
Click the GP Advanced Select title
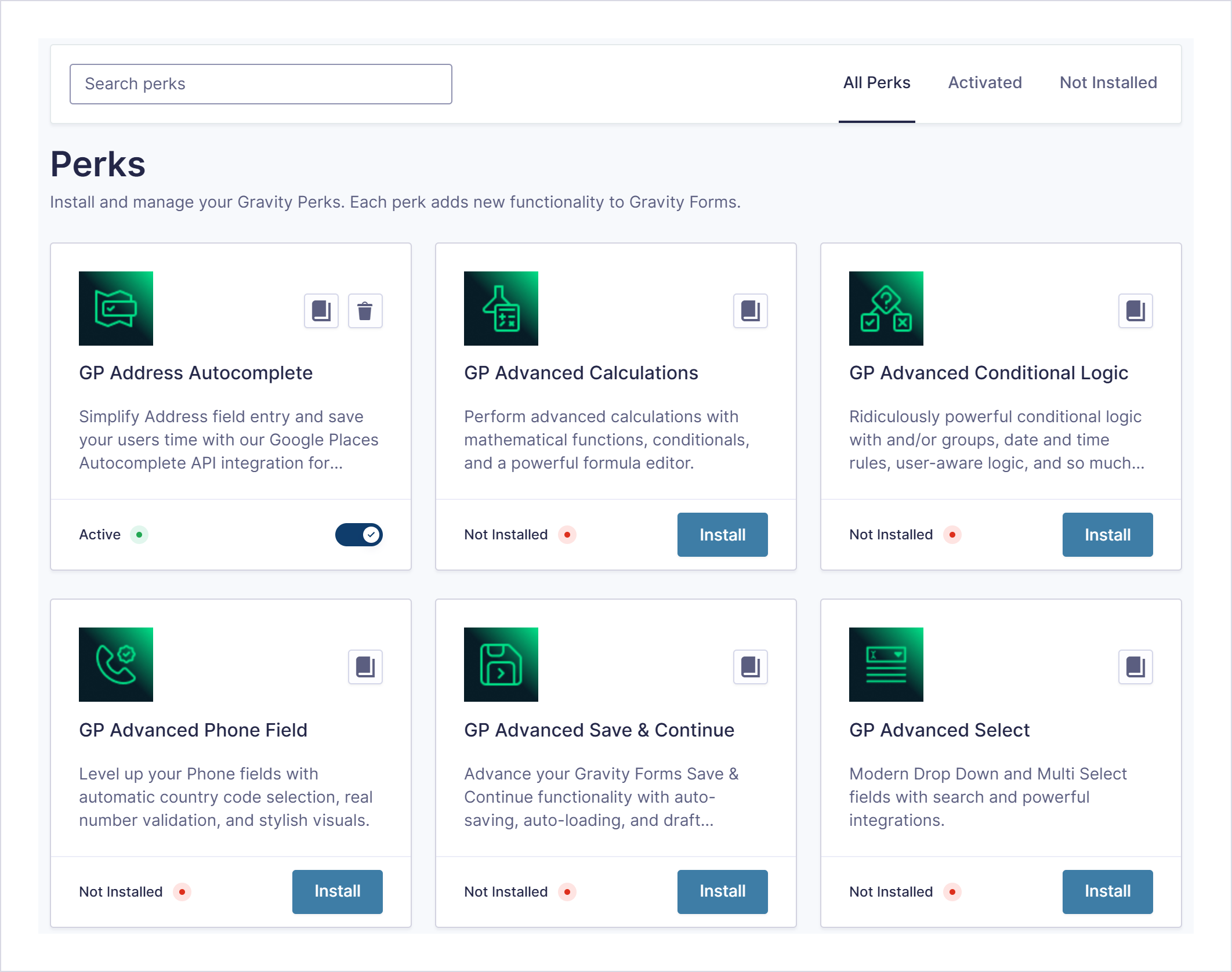point(940,730)
